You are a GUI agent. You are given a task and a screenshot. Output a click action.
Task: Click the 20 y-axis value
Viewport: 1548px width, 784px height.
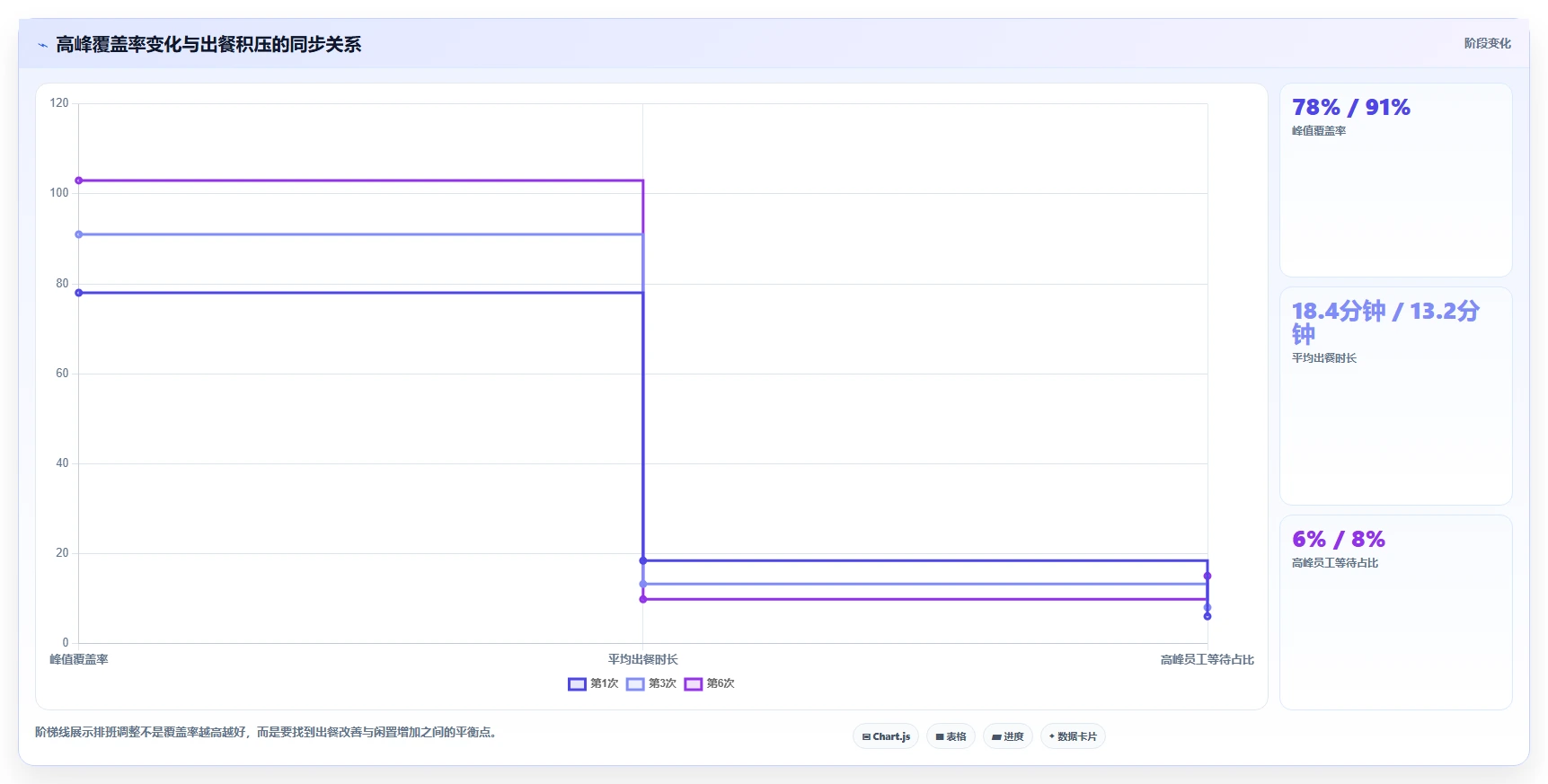pyautogui.click(x=62, y=553)
